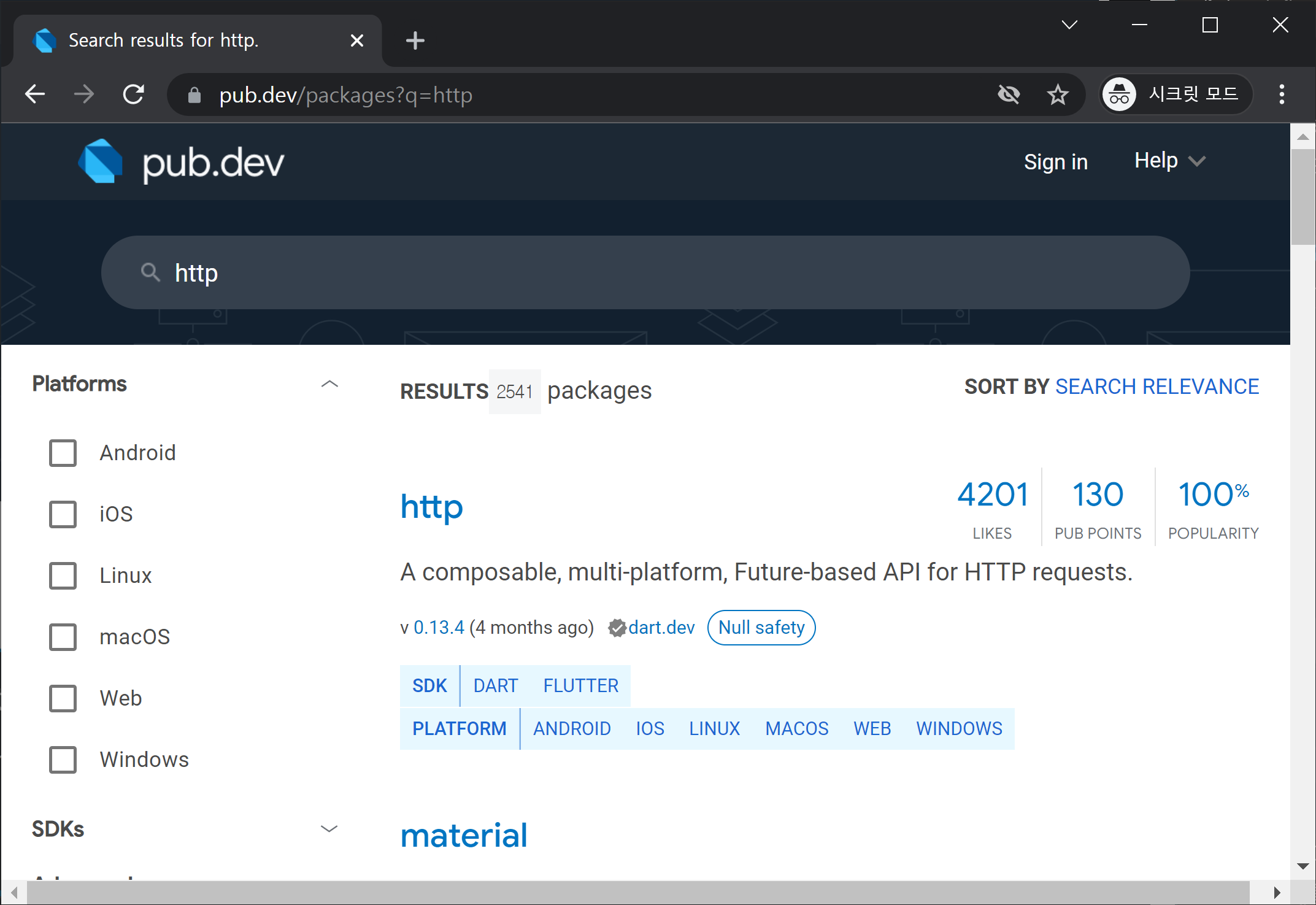The height and width of the screenshot is (905, 1316).
Task: Click the incognito profile icon
Action: tap(1119, 94)
